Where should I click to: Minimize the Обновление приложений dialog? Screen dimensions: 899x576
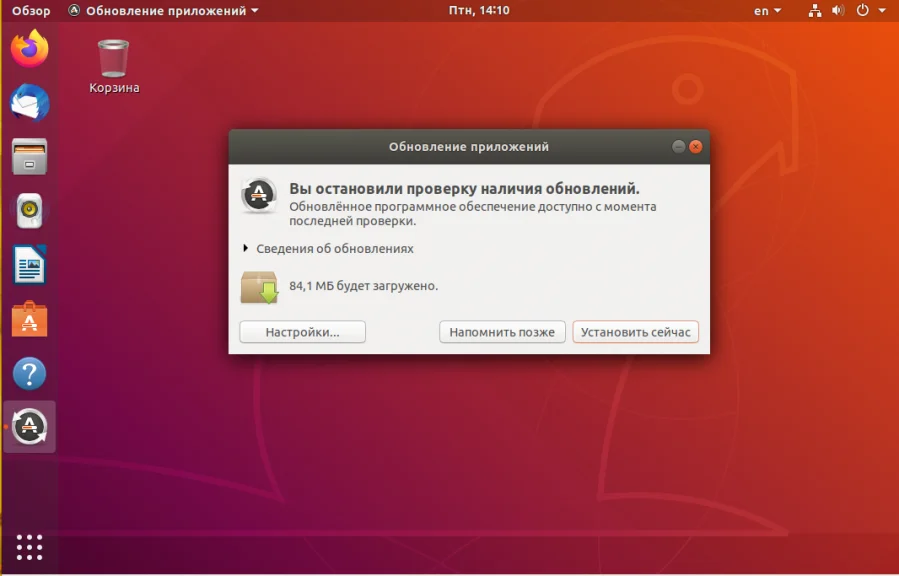coord(678,147)
